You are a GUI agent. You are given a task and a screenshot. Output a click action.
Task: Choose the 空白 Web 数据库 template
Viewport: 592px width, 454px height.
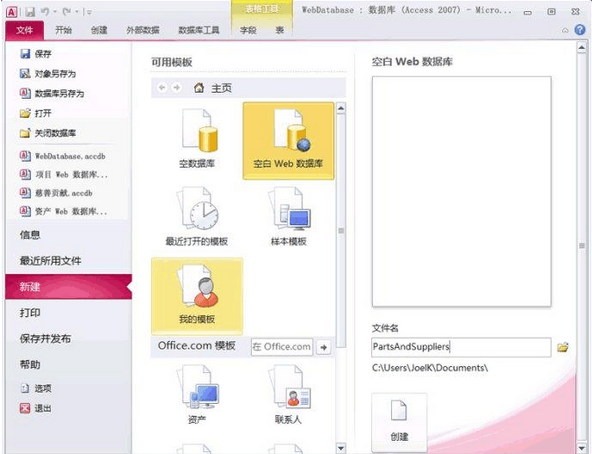[x=288, y=141]
